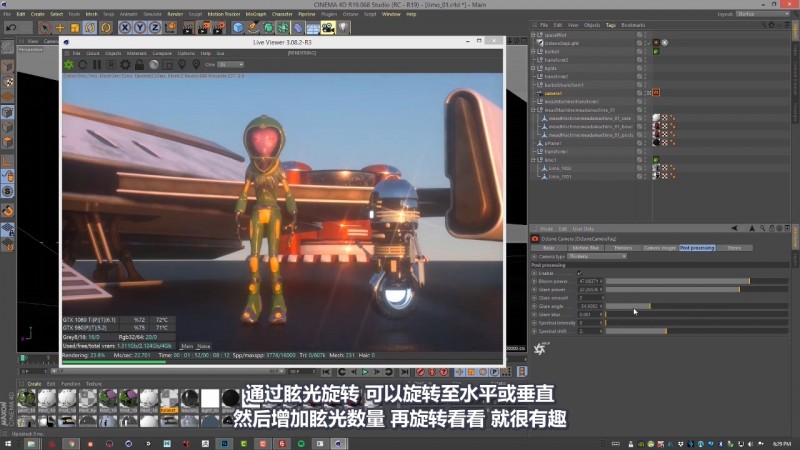This screenshot has width=800, height=450.
Task: Select the Post processing tab
Action: pos(697,248)
